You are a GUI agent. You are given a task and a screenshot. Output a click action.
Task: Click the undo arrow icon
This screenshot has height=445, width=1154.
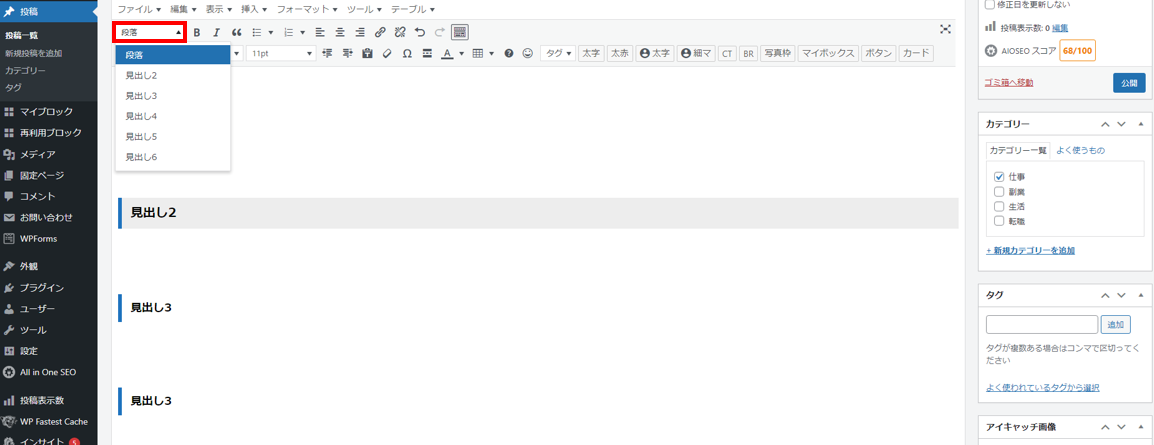point(420,32)
